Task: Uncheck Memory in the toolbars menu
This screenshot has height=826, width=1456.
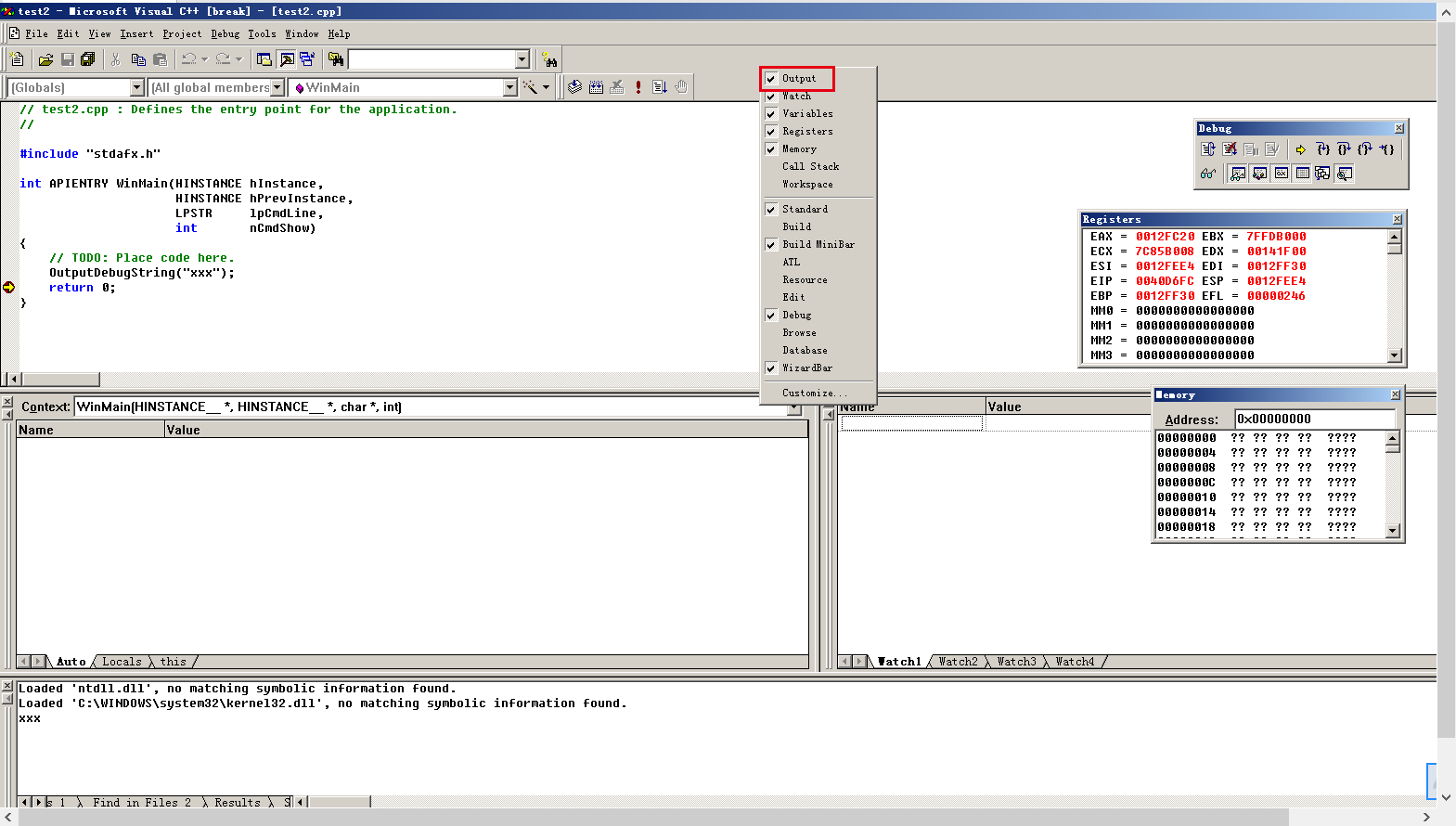Action: point(798,149)
